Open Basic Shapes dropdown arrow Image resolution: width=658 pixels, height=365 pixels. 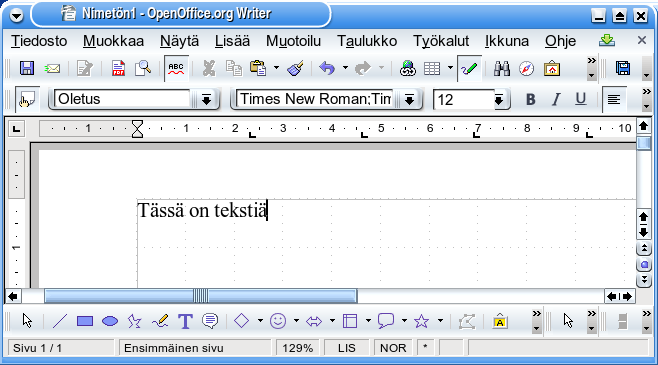tap(260, 321)
